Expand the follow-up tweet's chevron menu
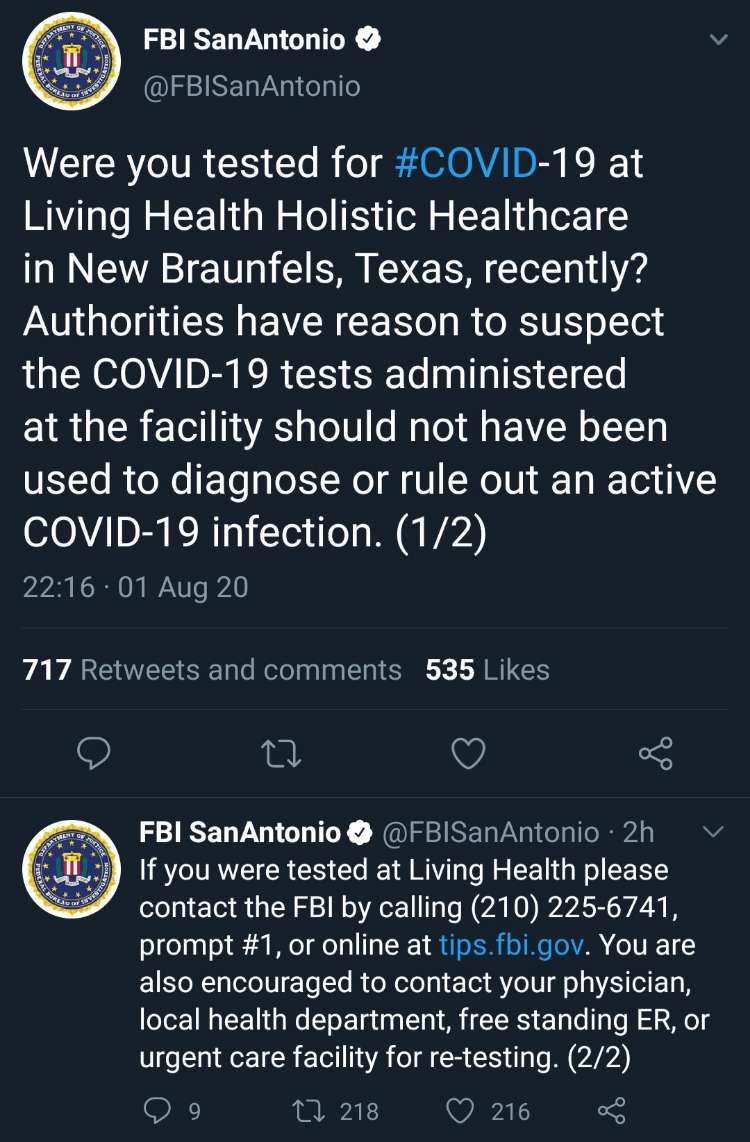 pos(714,832)
